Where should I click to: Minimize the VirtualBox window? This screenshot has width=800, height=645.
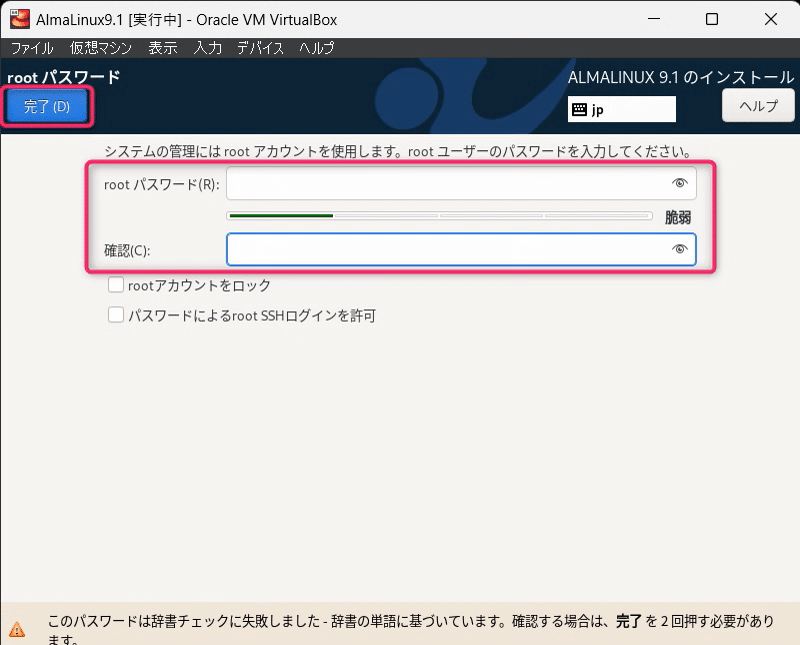(x=654, y=19)
